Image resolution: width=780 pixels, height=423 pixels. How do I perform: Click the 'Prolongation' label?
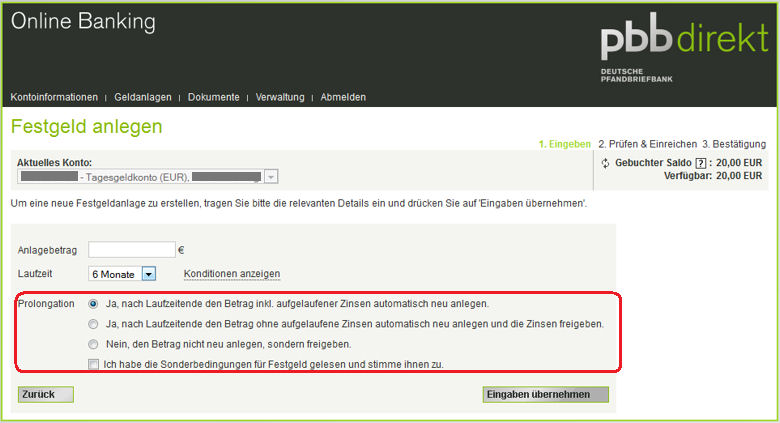46,304
